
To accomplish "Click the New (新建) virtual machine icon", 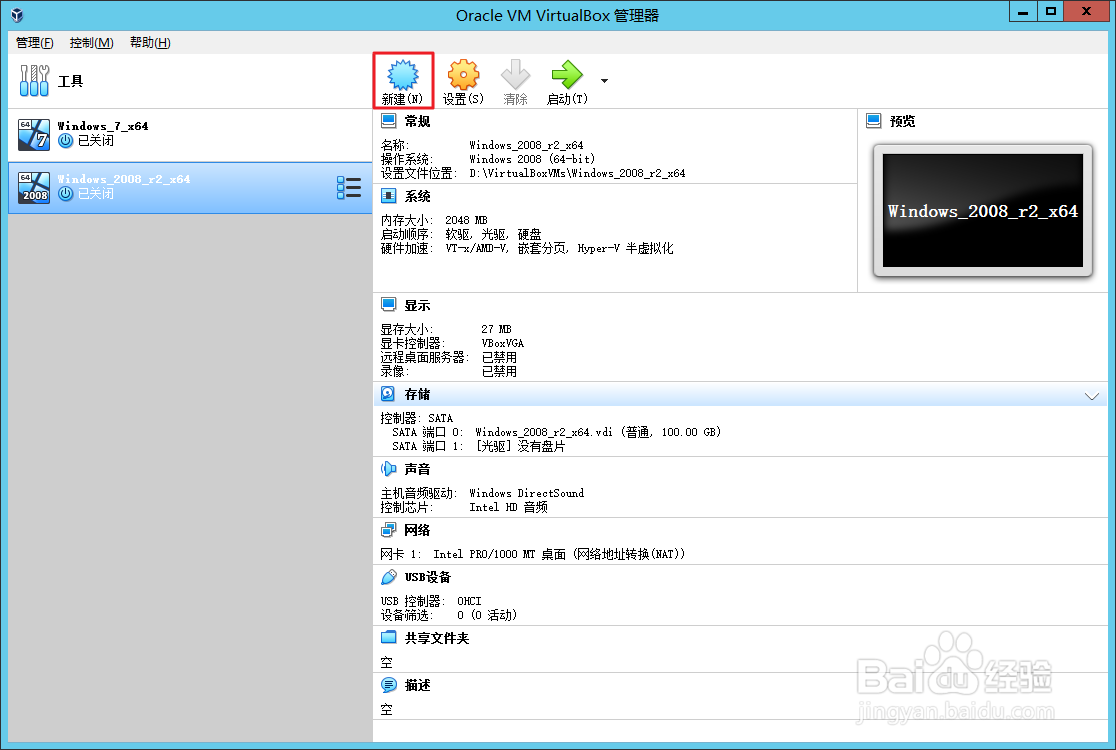I will 403,75.
